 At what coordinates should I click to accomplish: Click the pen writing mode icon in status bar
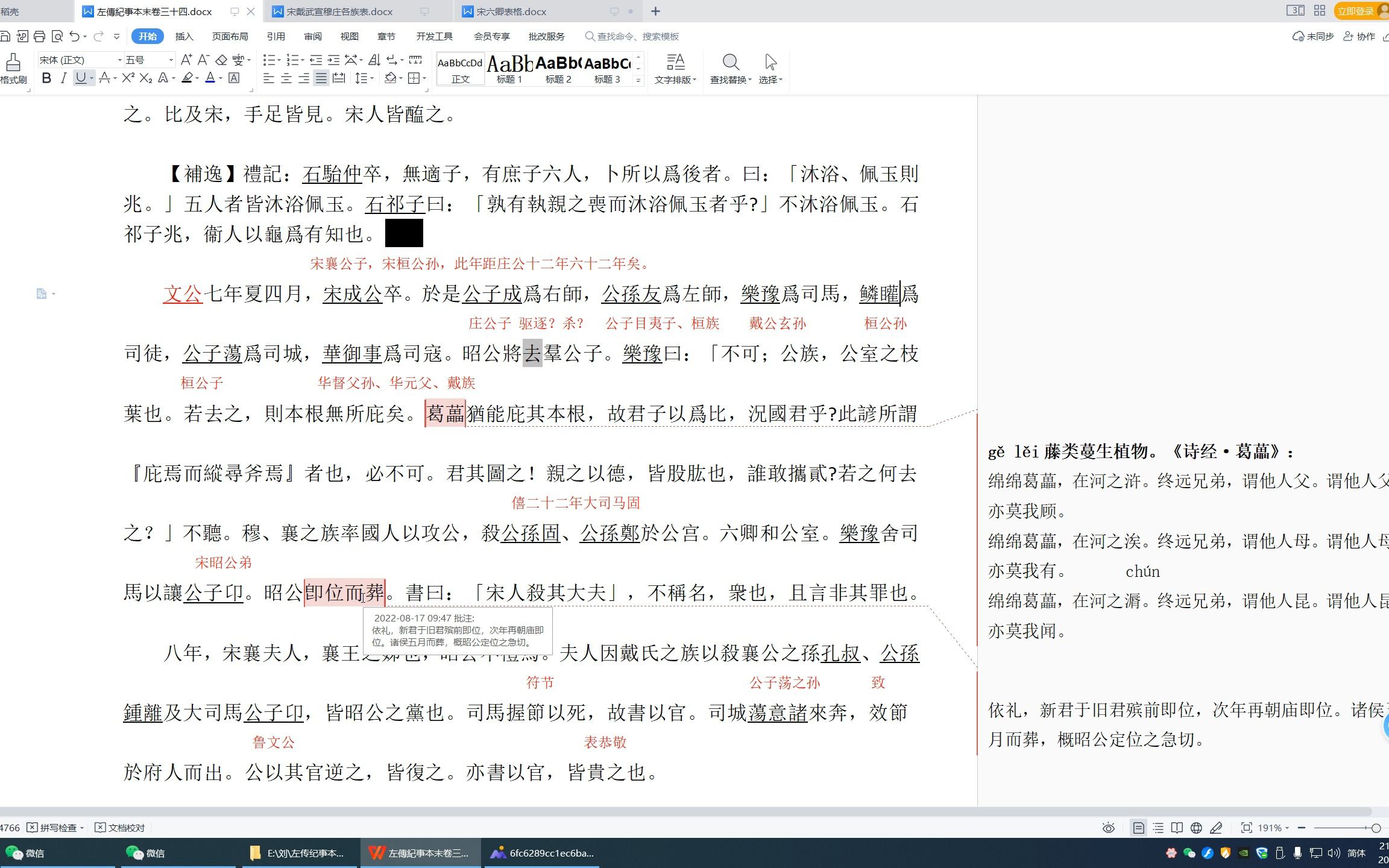click(1216, 828)
